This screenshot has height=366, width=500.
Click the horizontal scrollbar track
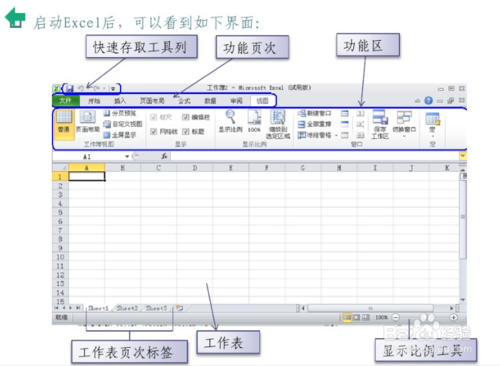click(370, 308)
